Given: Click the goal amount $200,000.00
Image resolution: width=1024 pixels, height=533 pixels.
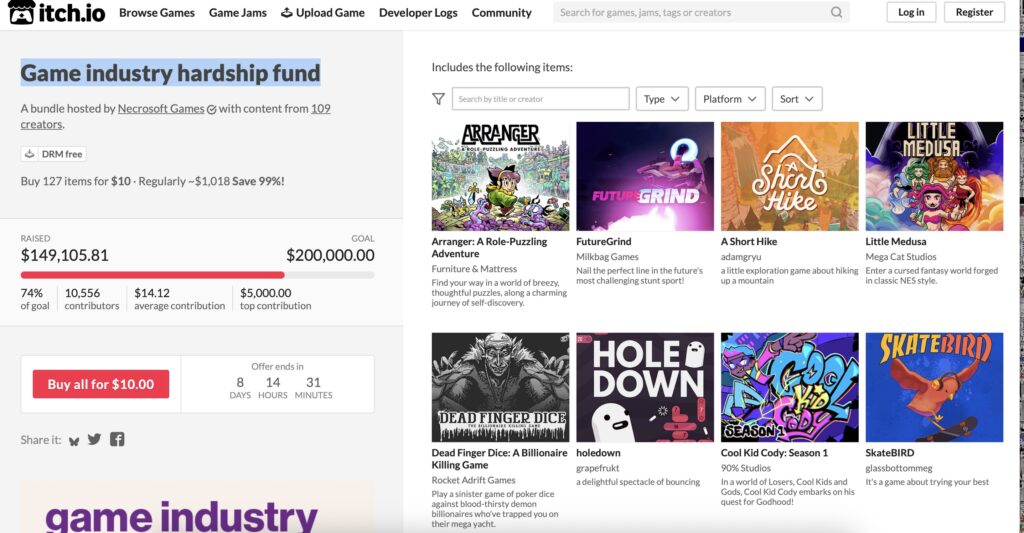Looking at the screenshot, I should 330,255.
